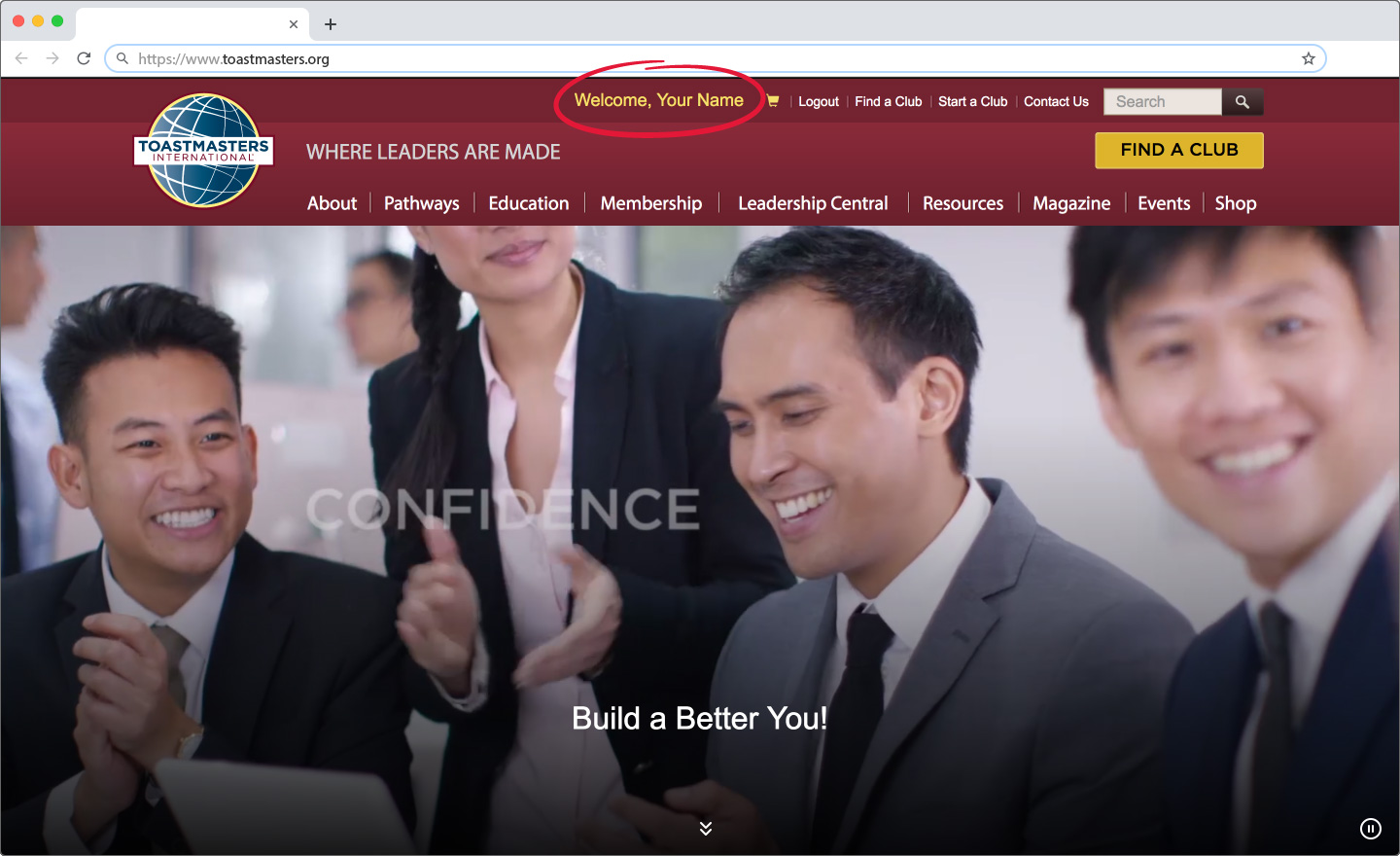Open the Pathways menu
The height and width of the screenshot is (856, 1400).
421,203
